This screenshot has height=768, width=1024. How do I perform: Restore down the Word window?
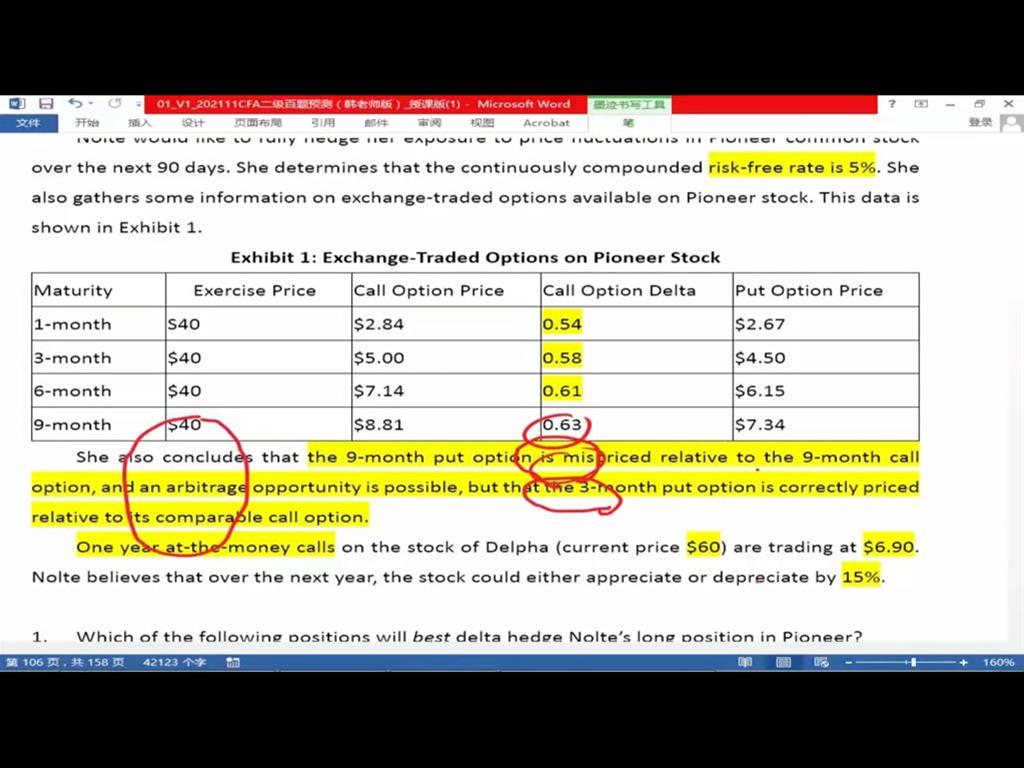click(x=979, y=104)
